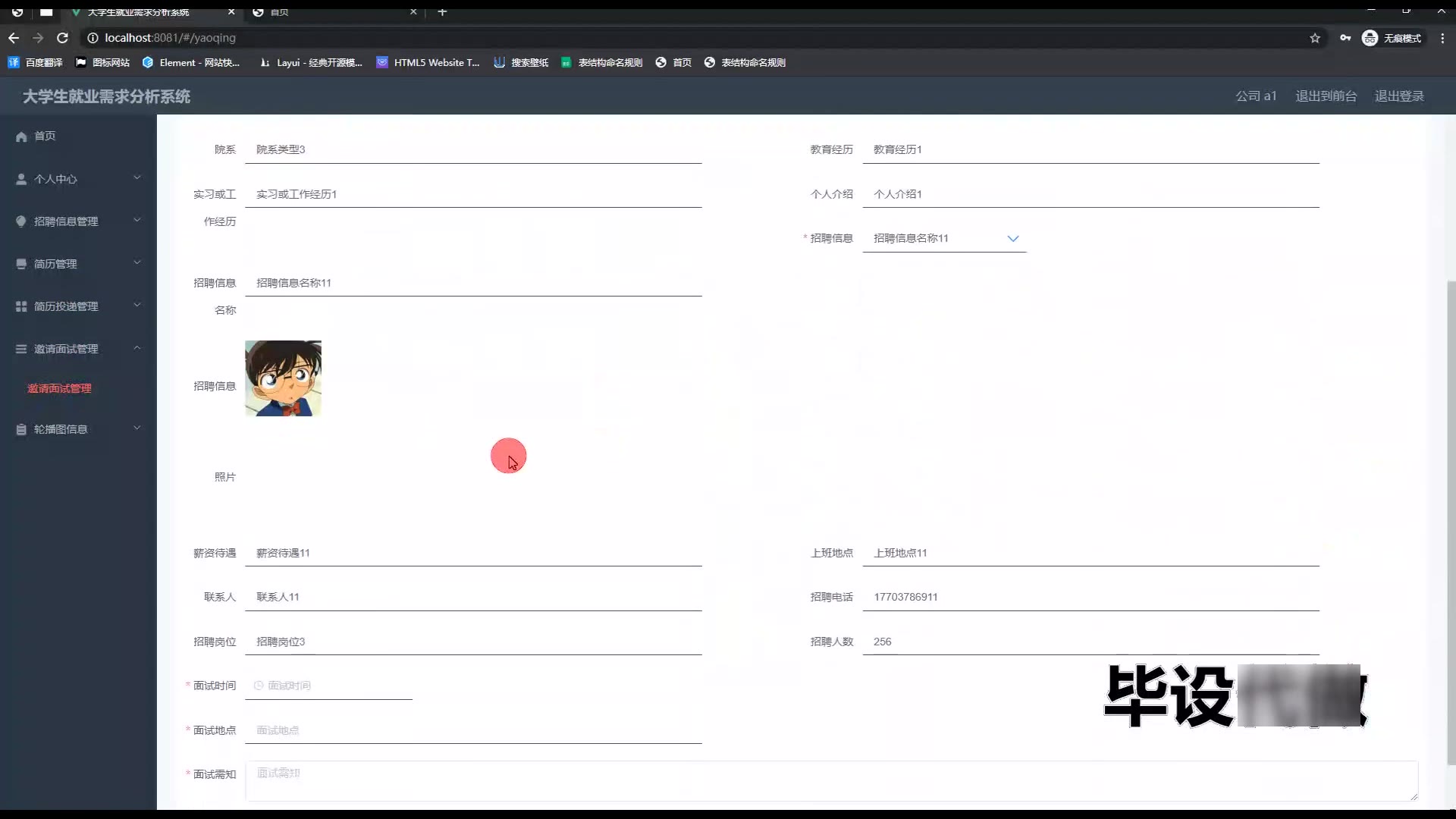The image size is (1456, 819).
Task: Click the 招聘信息管理 sidebar icon
Action: point(21,221)
